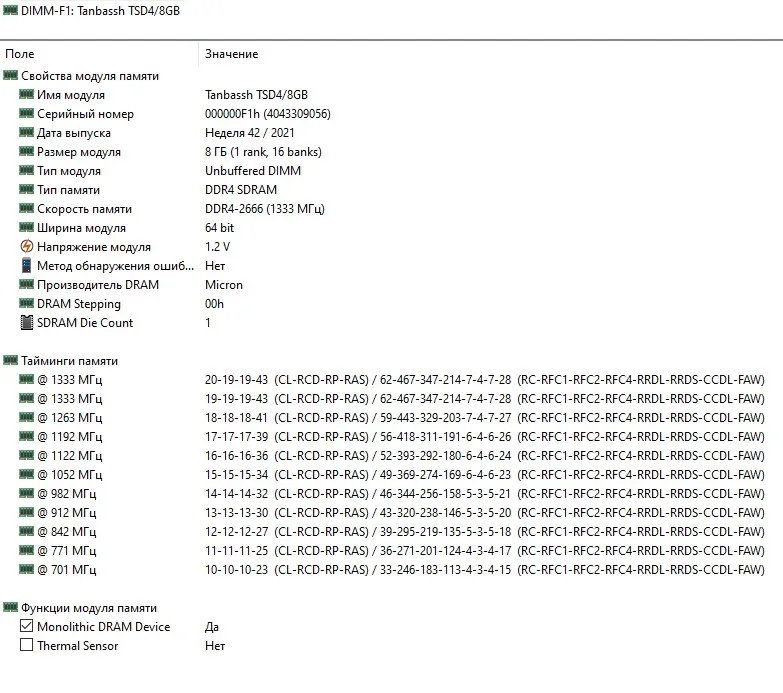Click the icon beside Производитель DRAM

point(26,284)
